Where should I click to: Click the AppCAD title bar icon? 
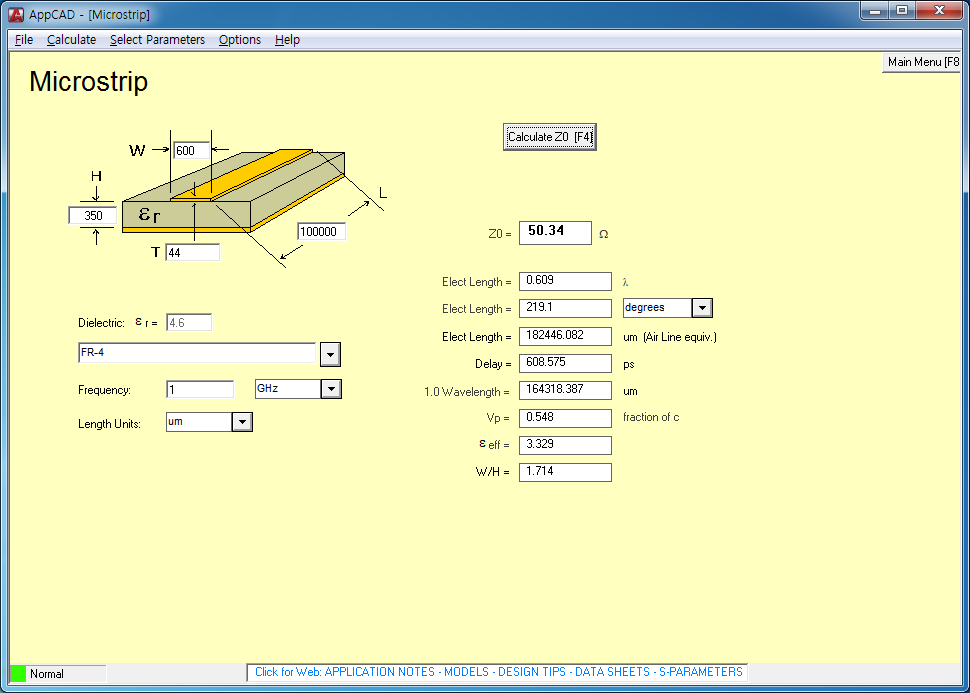tap(16, 14)
